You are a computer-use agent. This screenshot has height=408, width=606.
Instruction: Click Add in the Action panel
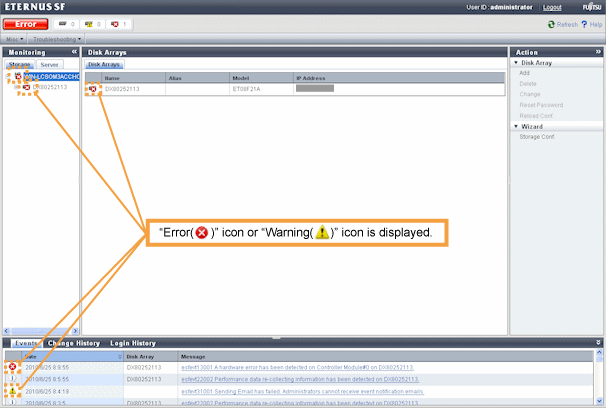pyautogui.click(x=524, y=73)
